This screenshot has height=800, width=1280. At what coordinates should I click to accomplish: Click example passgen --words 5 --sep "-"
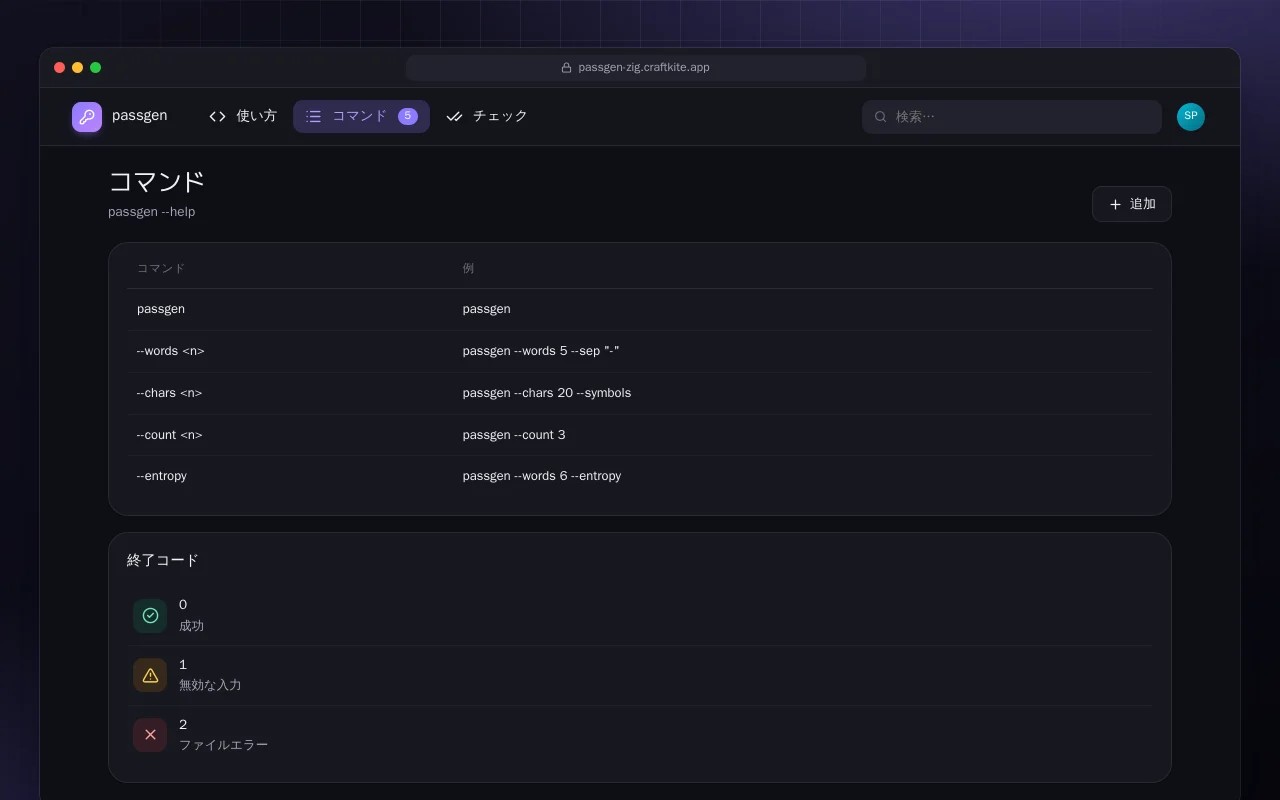(541, 351)
